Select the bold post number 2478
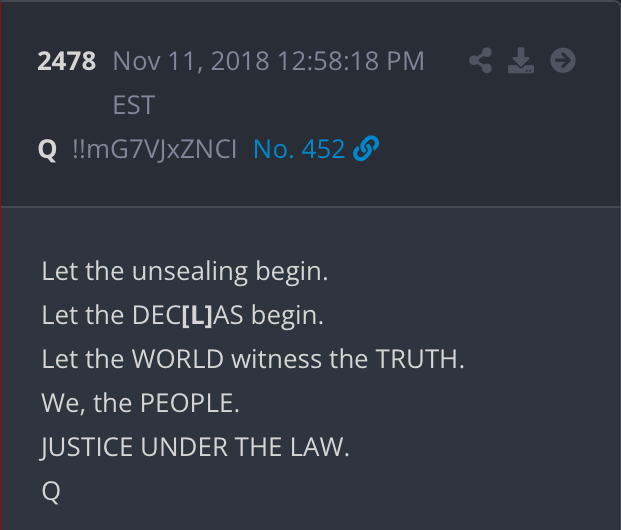Viewport: 621px width, 530px height. pyautogui.click(x=67, y=61)
